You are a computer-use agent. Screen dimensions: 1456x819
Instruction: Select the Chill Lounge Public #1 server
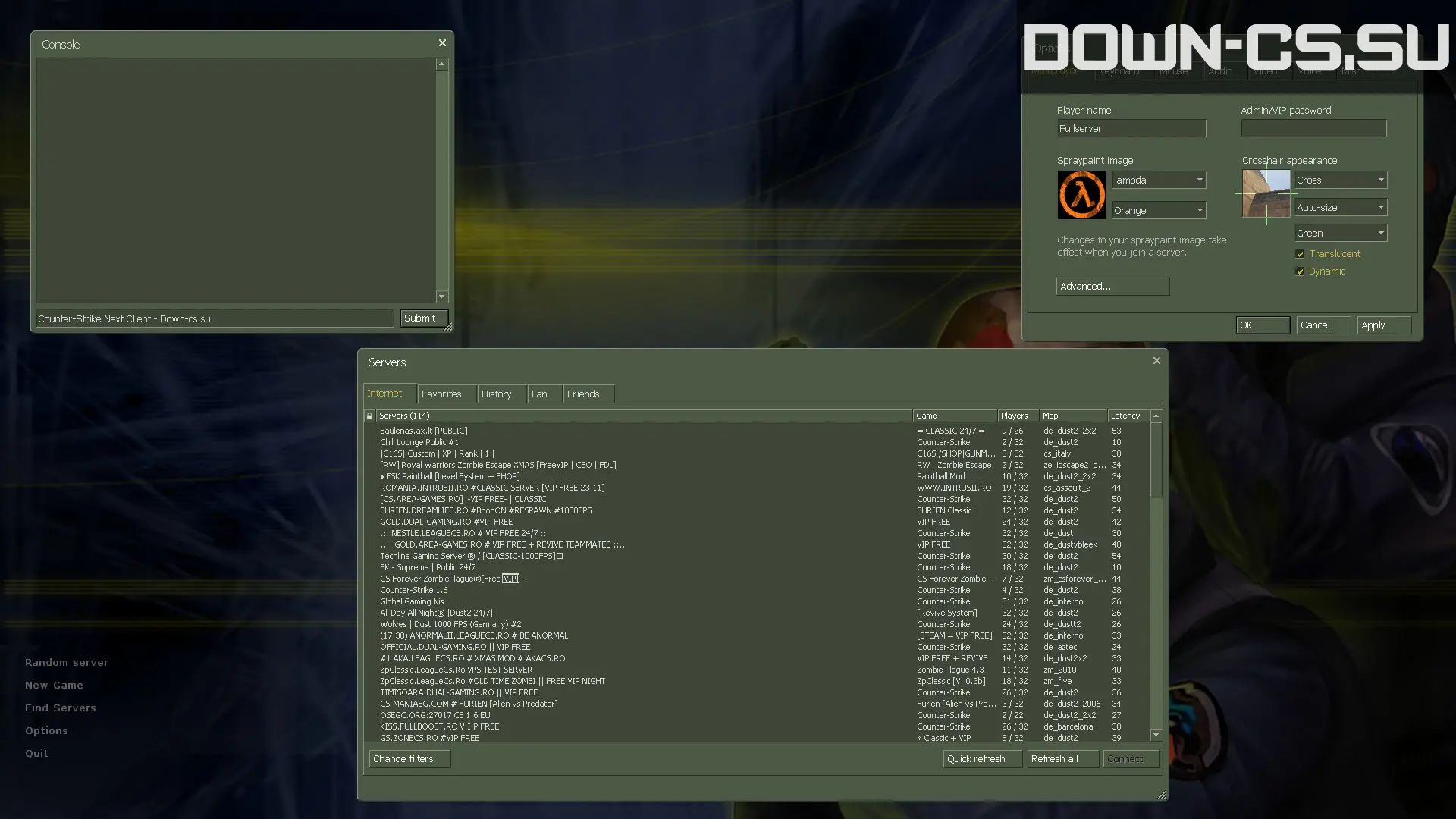[x=755, y=442]
